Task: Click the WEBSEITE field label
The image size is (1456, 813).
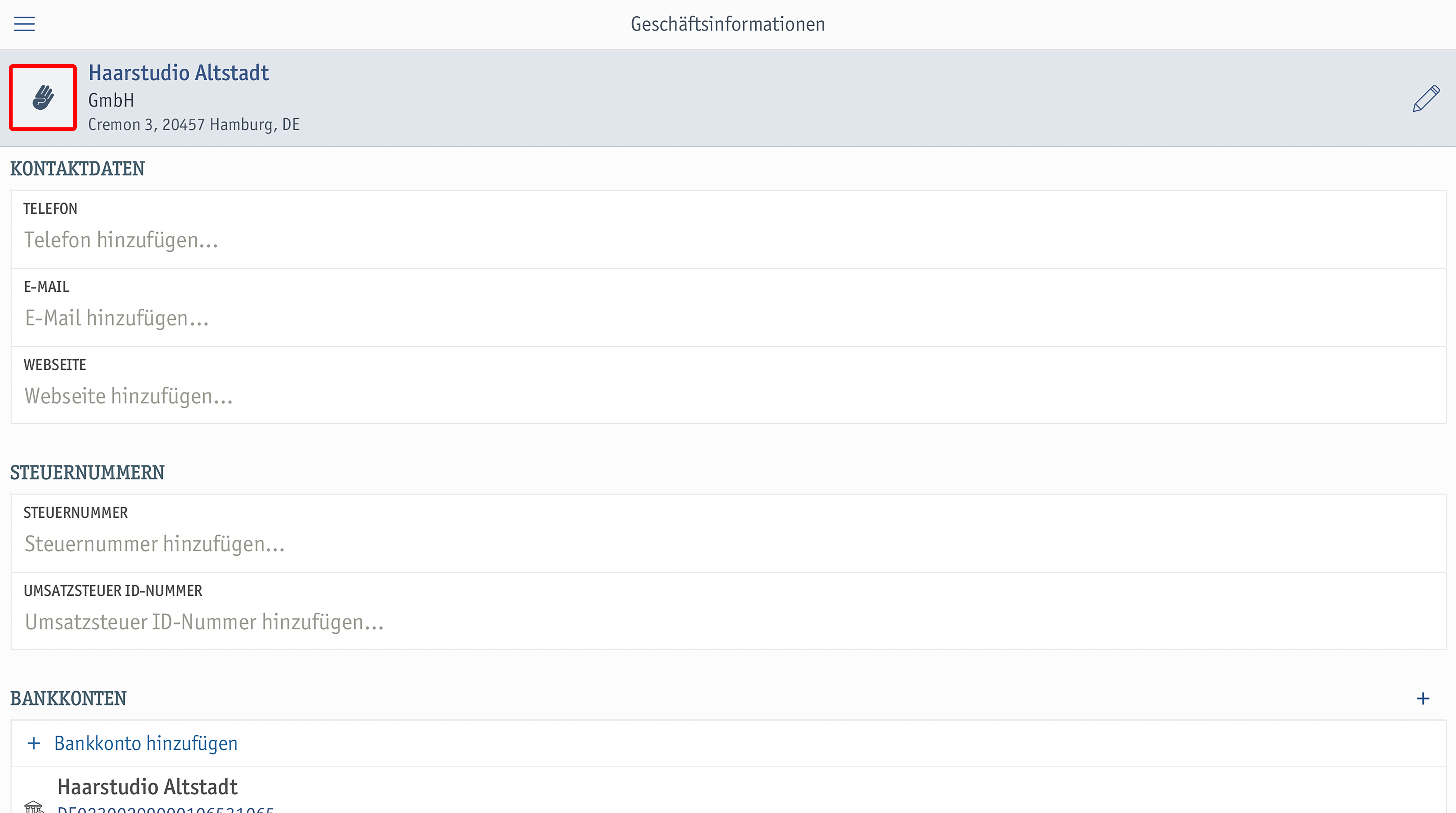Action: (x=55, y=365)
